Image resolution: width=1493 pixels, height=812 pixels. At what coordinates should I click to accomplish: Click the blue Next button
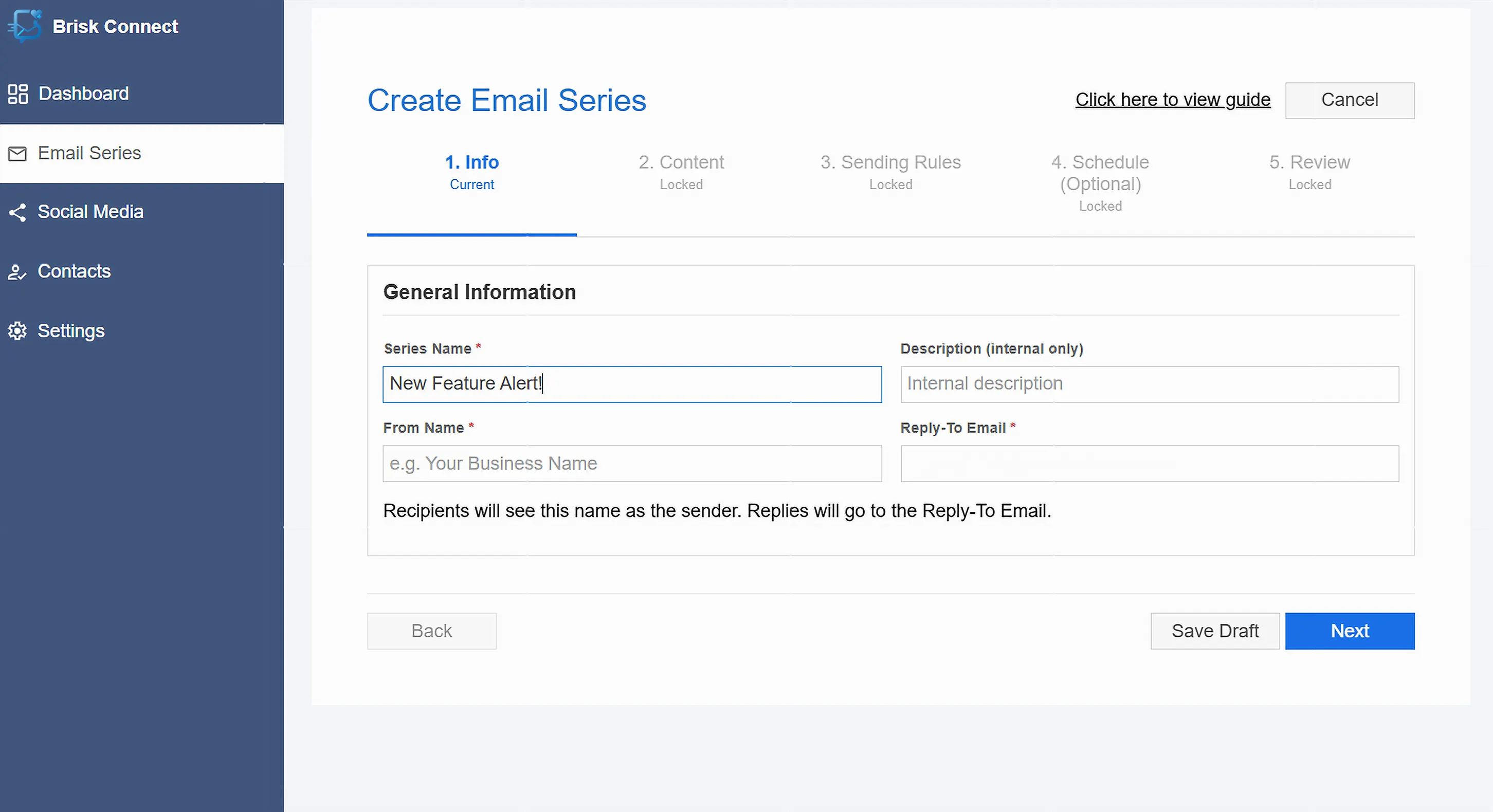pos(1349,631)
